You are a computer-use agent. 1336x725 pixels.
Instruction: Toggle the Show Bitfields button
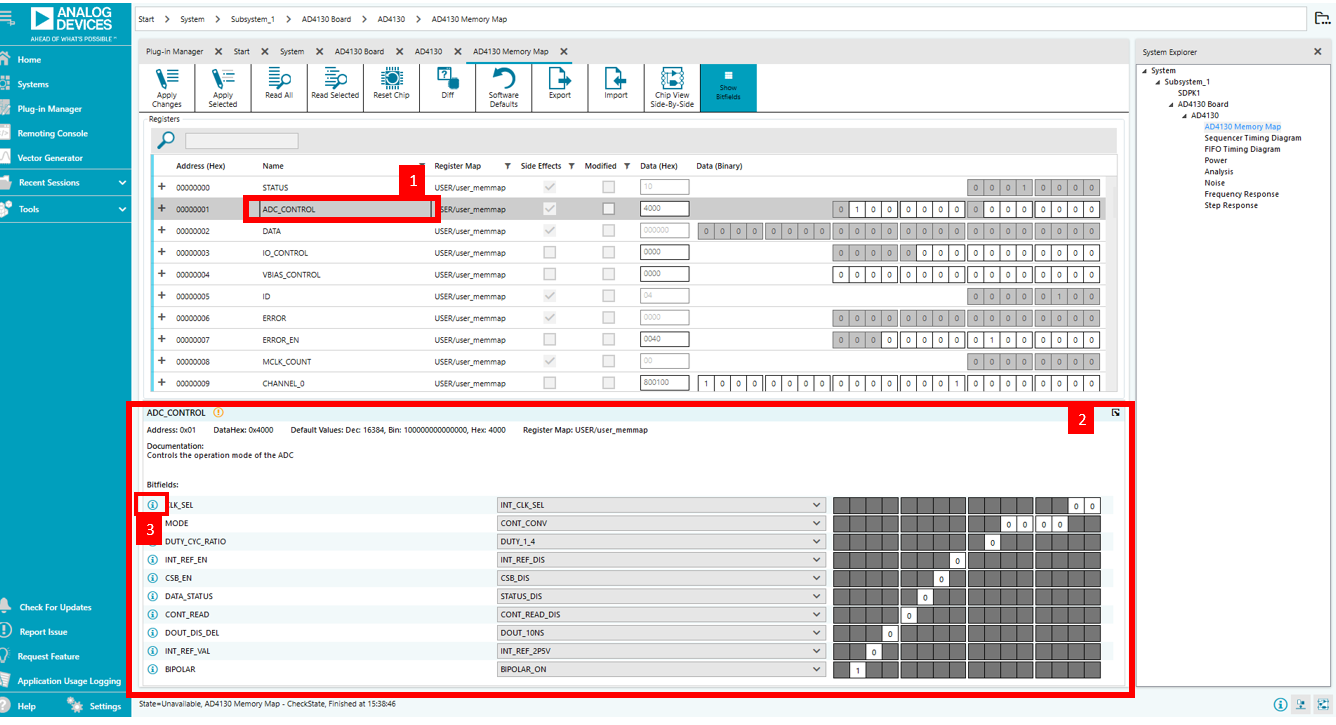click(x=728, y=87)
